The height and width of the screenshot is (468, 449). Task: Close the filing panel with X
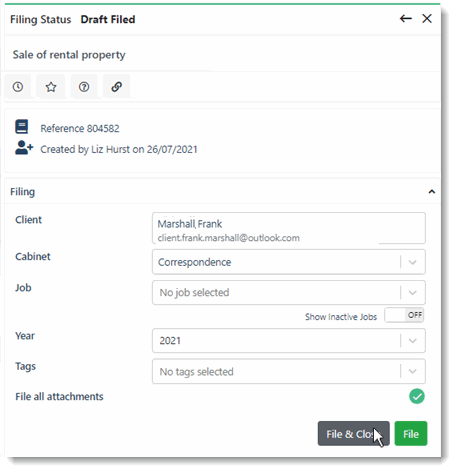click(x=427, y=18)
